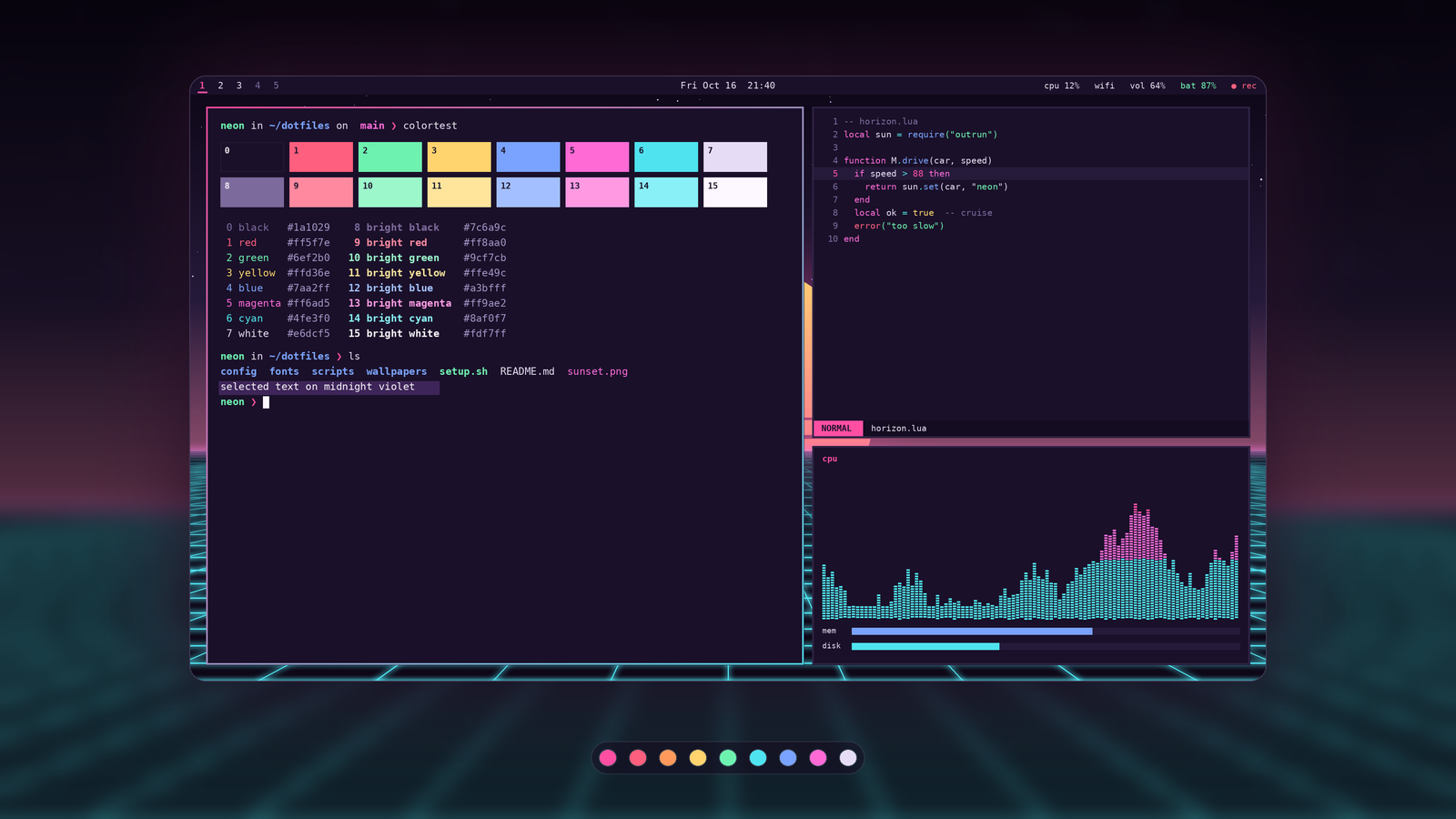The width and height of the screenshot is (1456, 819).
Task: Select color swatch 14 bright cyan
Action: click(666, 192)
